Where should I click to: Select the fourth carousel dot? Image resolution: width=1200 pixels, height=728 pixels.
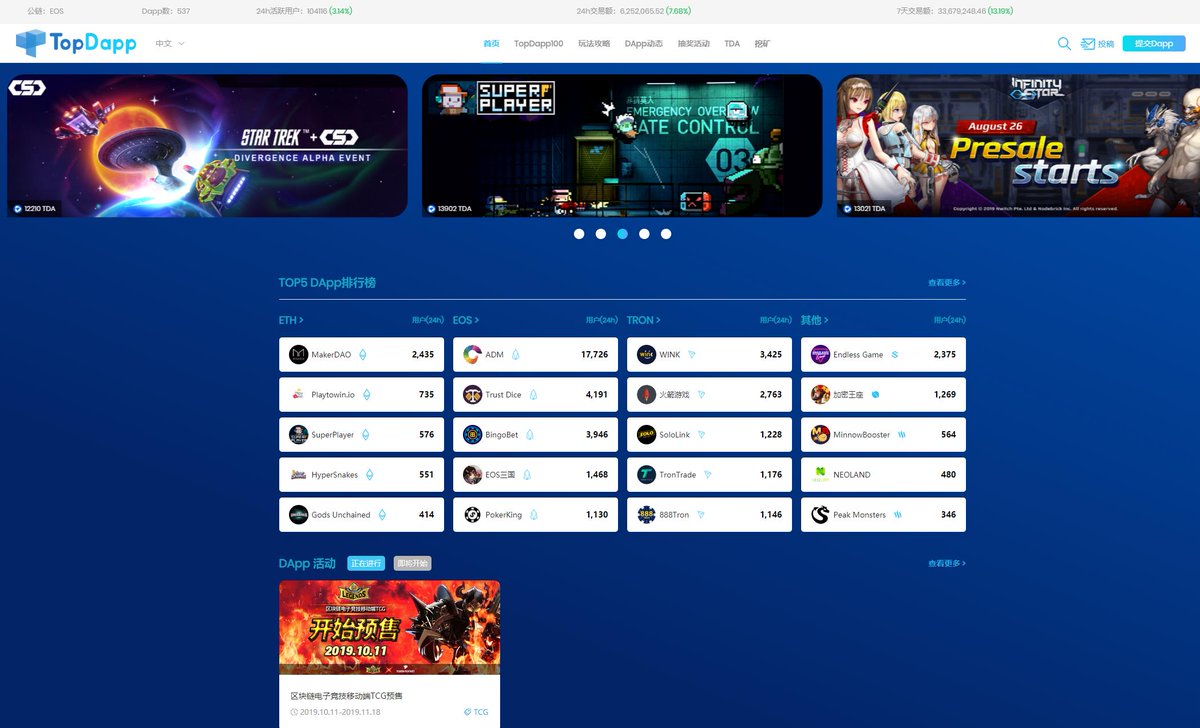pos(644,234)
